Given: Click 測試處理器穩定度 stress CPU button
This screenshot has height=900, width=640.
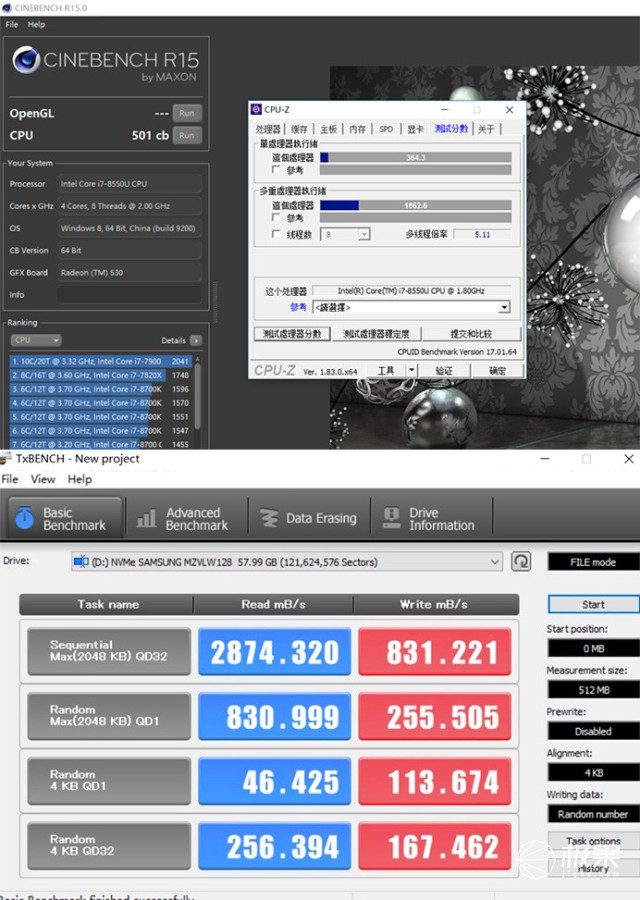Looking at the screenshot, I should pyautogui.click(x=376, y=334).
